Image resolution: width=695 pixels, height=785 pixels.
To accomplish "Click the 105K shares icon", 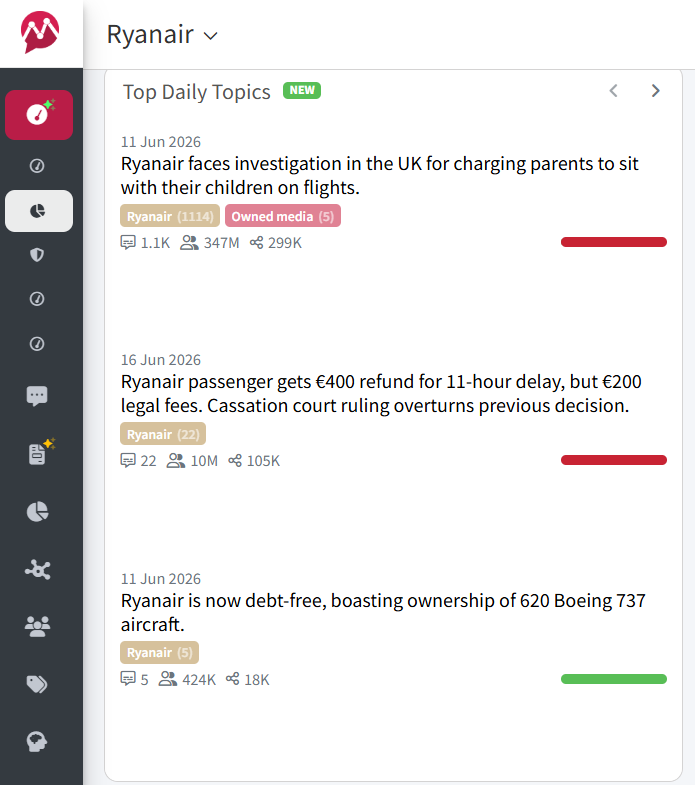I will [235, 461].
